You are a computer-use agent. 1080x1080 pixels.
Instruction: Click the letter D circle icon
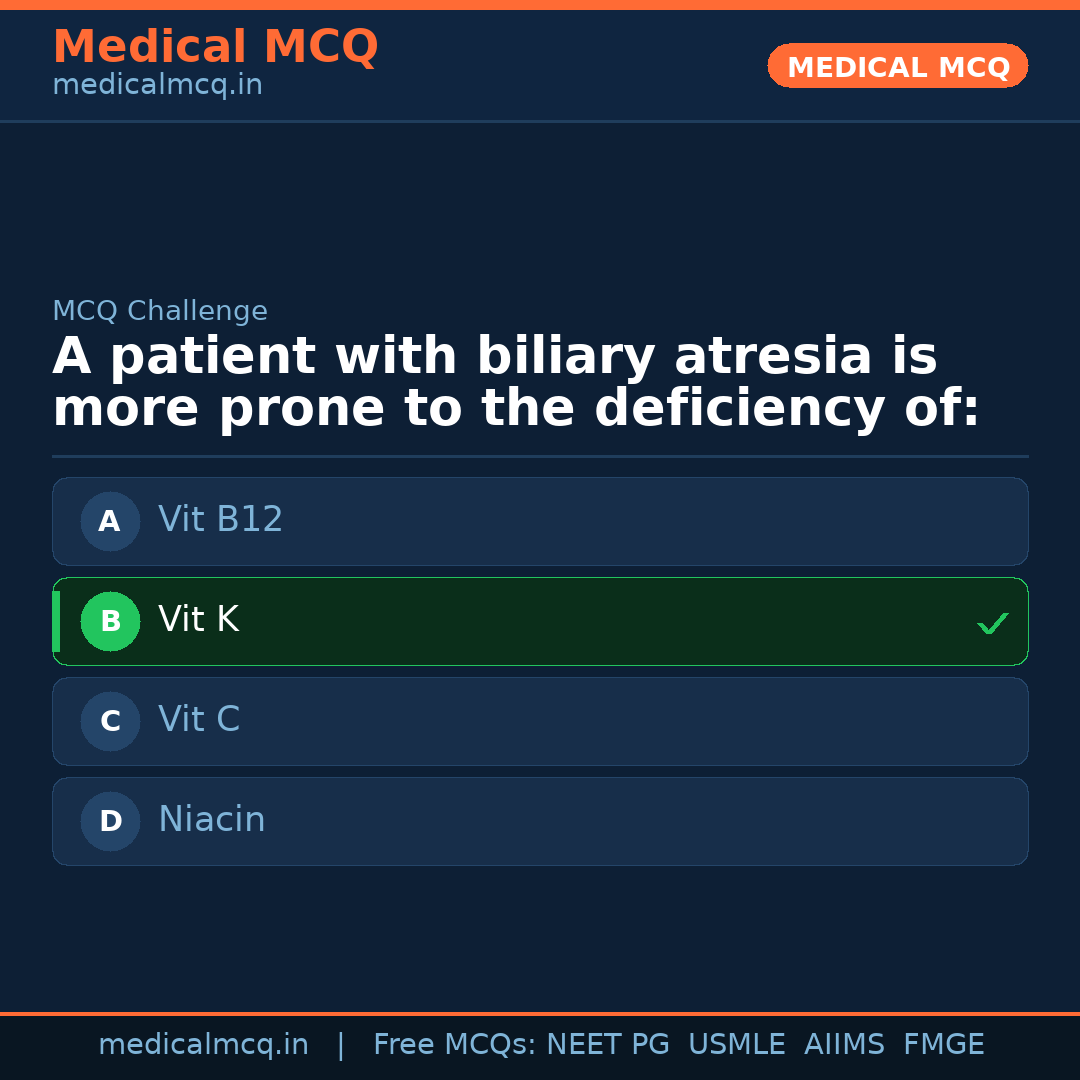110,821
